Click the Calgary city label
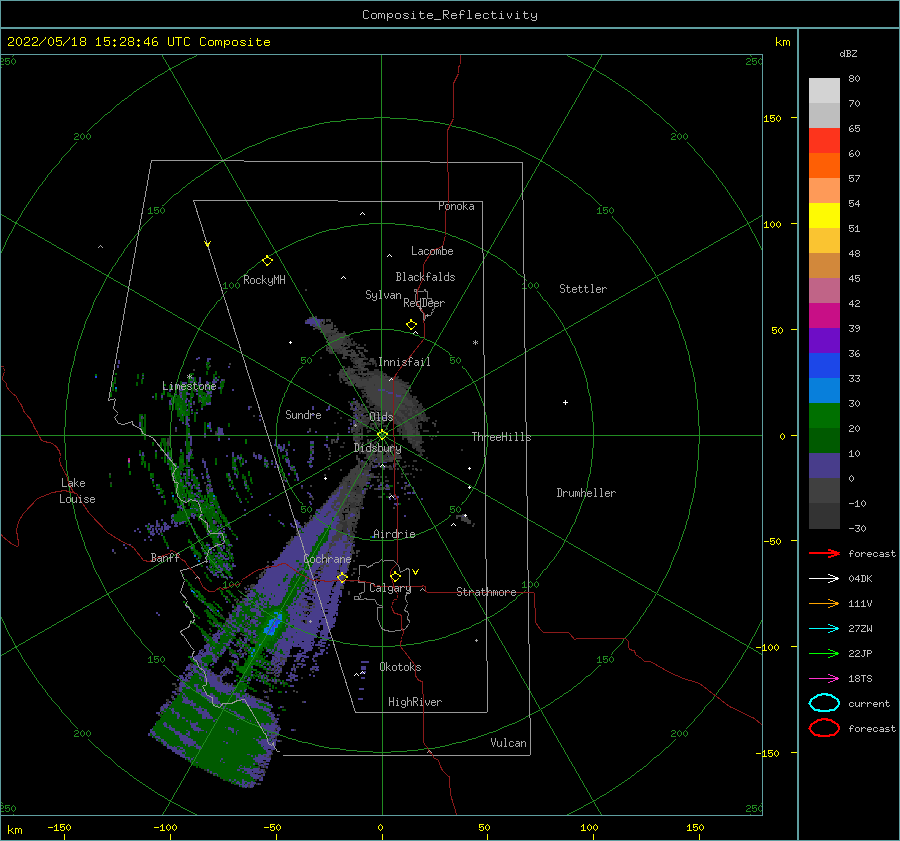Screen dimensions: 900x841 (x=390, y=588)
